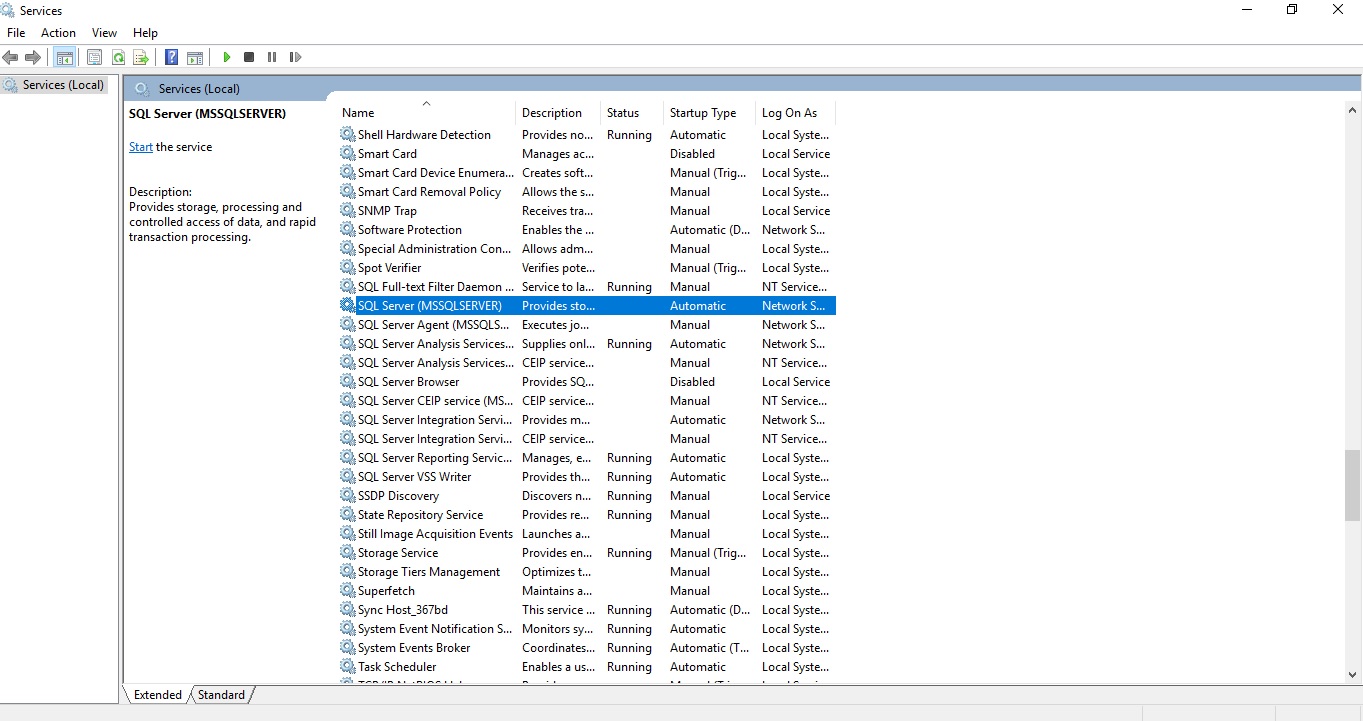The width and height of the screenshot is (1363, 721).
Task: Click the gear icon next to Superfetch
Action: point(348,590)
